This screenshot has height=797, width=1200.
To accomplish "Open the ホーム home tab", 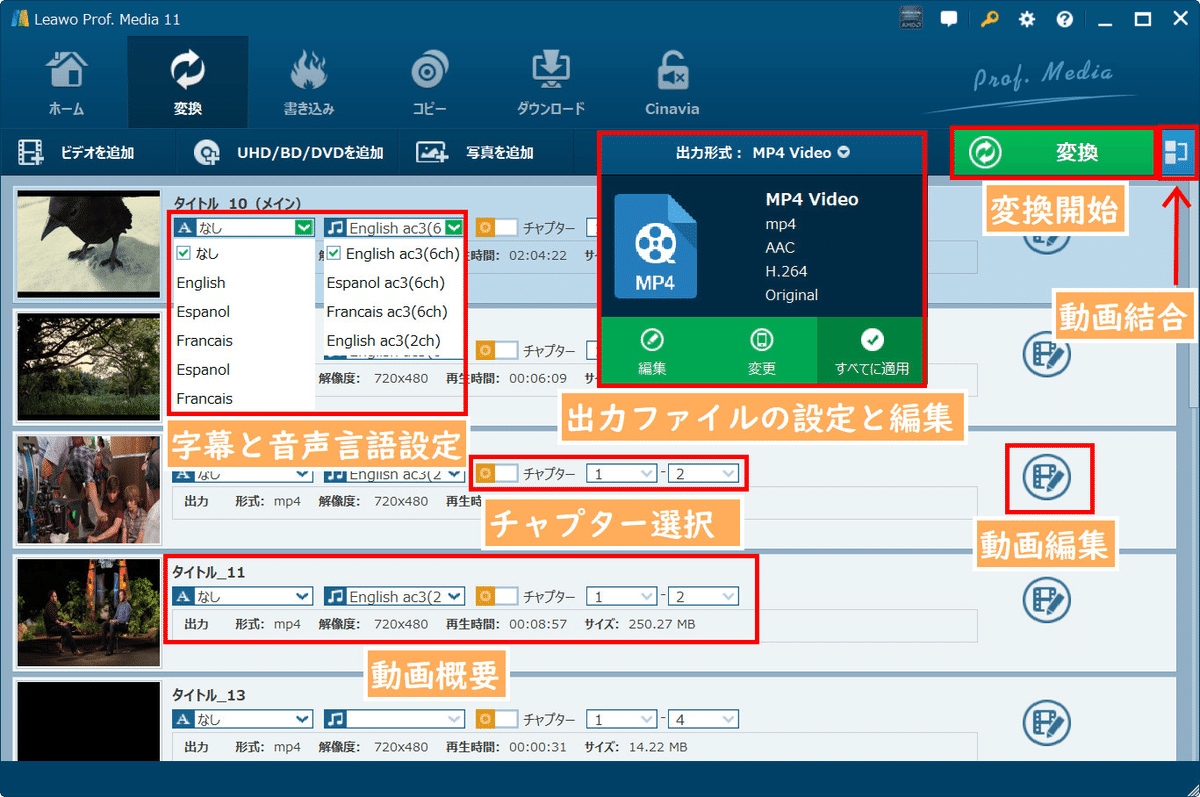I will [x=66, y=85].
